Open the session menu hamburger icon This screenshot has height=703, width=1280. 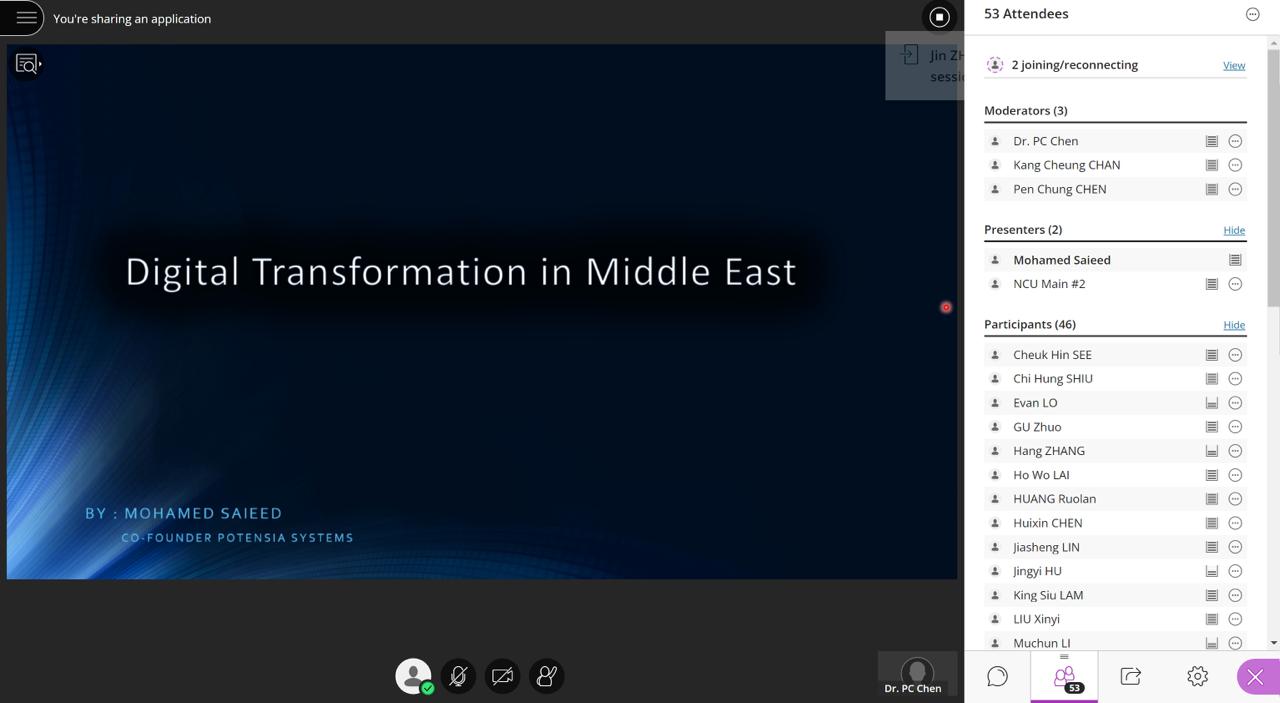point(24,18)
